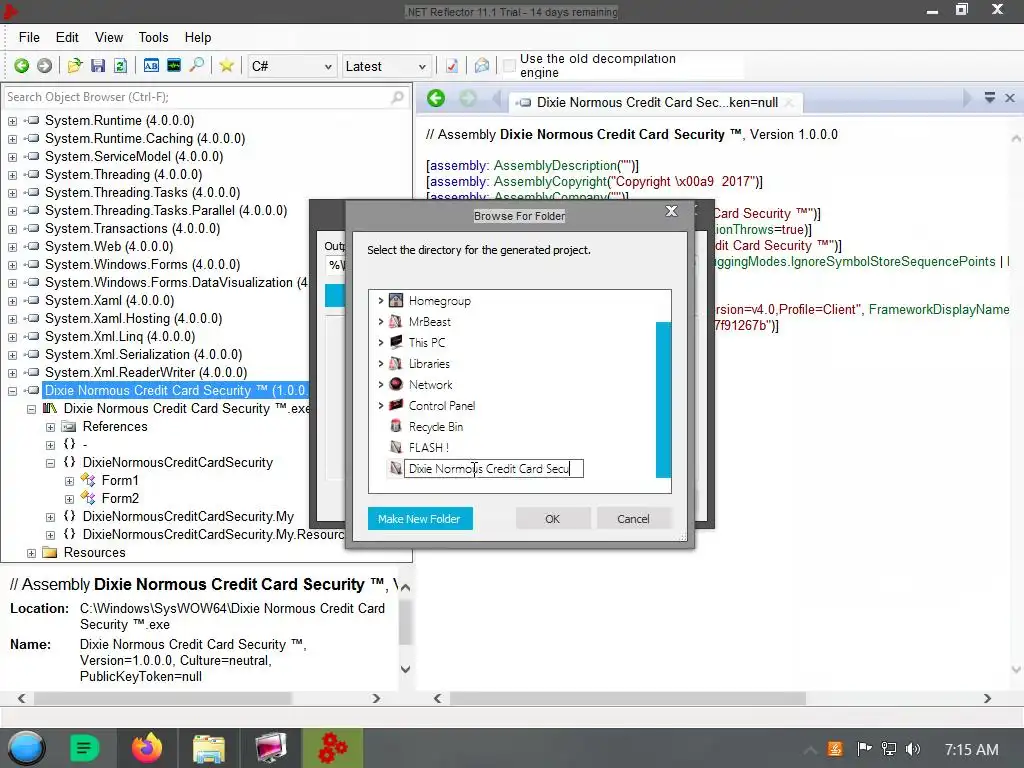Click the Open Assembly folder icon

[x=74, y=66]
